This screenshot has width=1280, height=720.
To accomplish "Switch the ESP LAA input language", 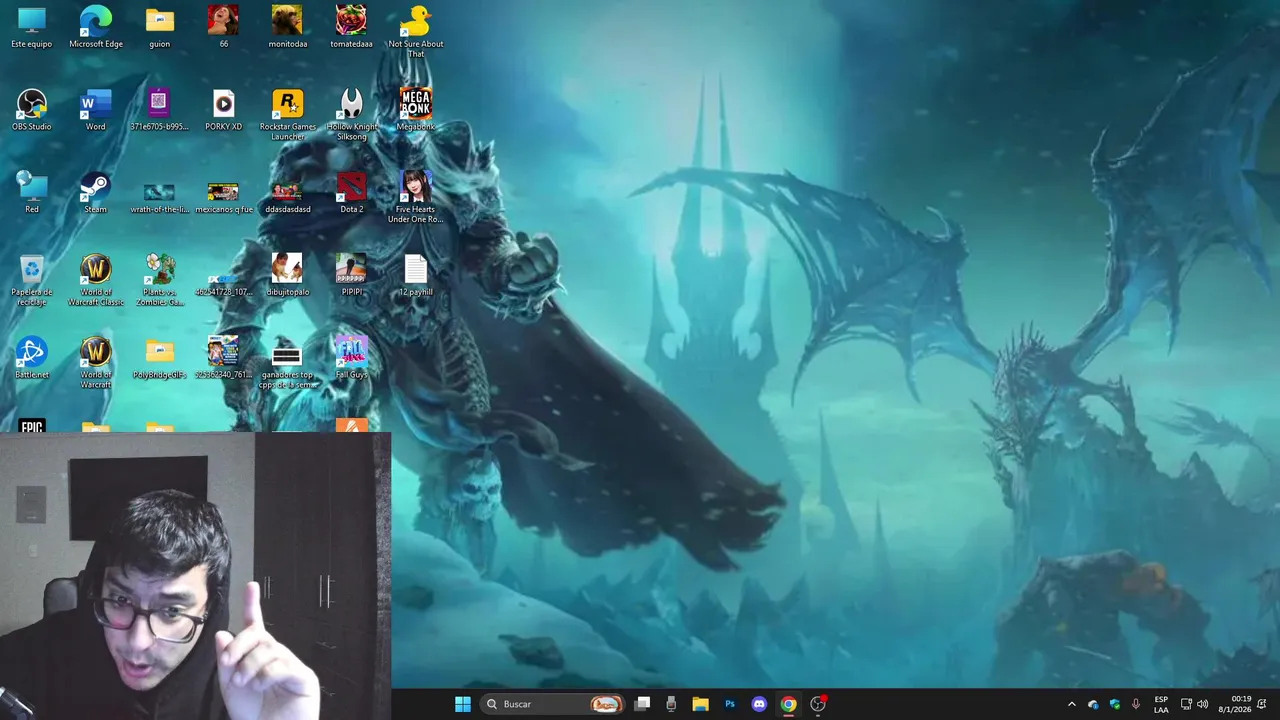I will pos(1161,704).
